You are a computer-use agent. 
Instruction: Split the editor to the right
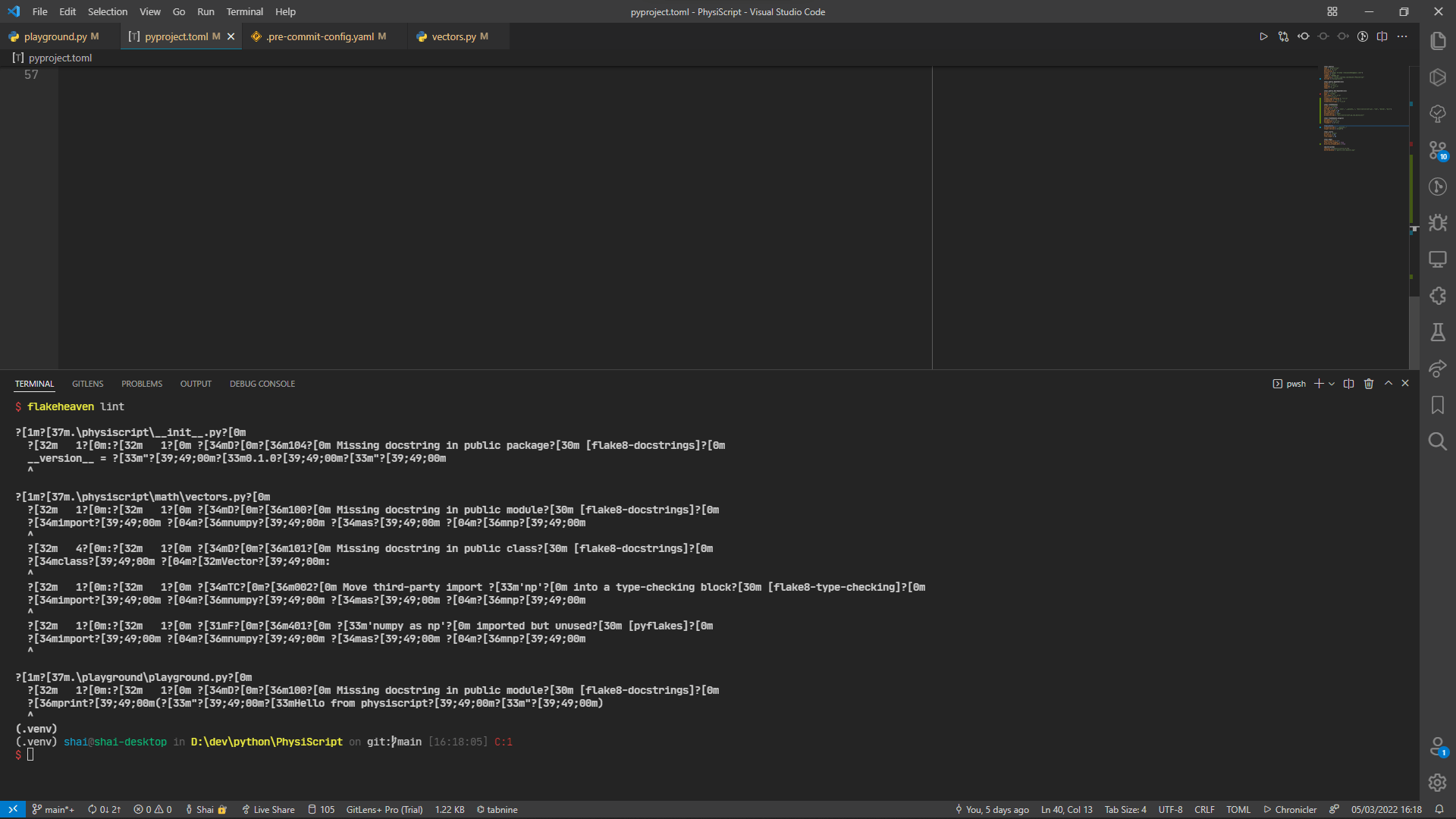coord(1382,36)
